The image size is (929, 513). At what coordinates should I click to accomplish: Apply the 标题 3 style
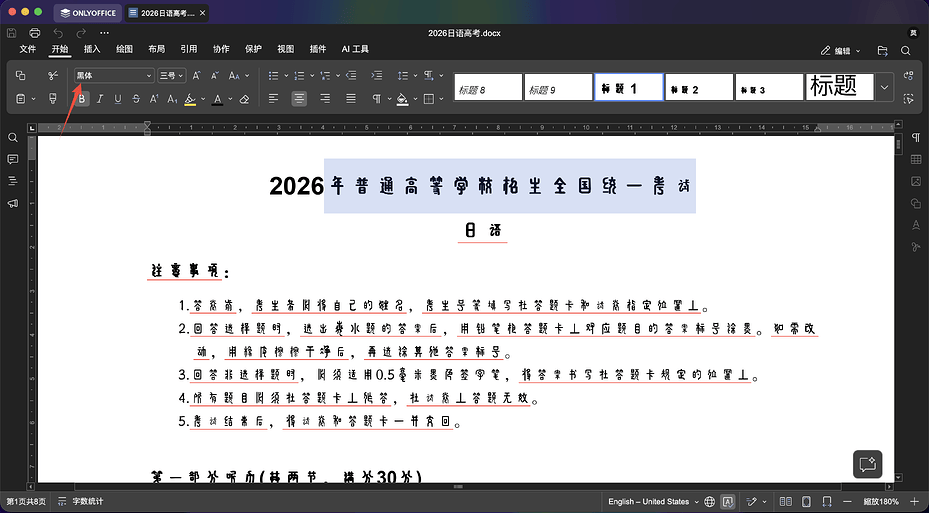click(x=769, y=88)
